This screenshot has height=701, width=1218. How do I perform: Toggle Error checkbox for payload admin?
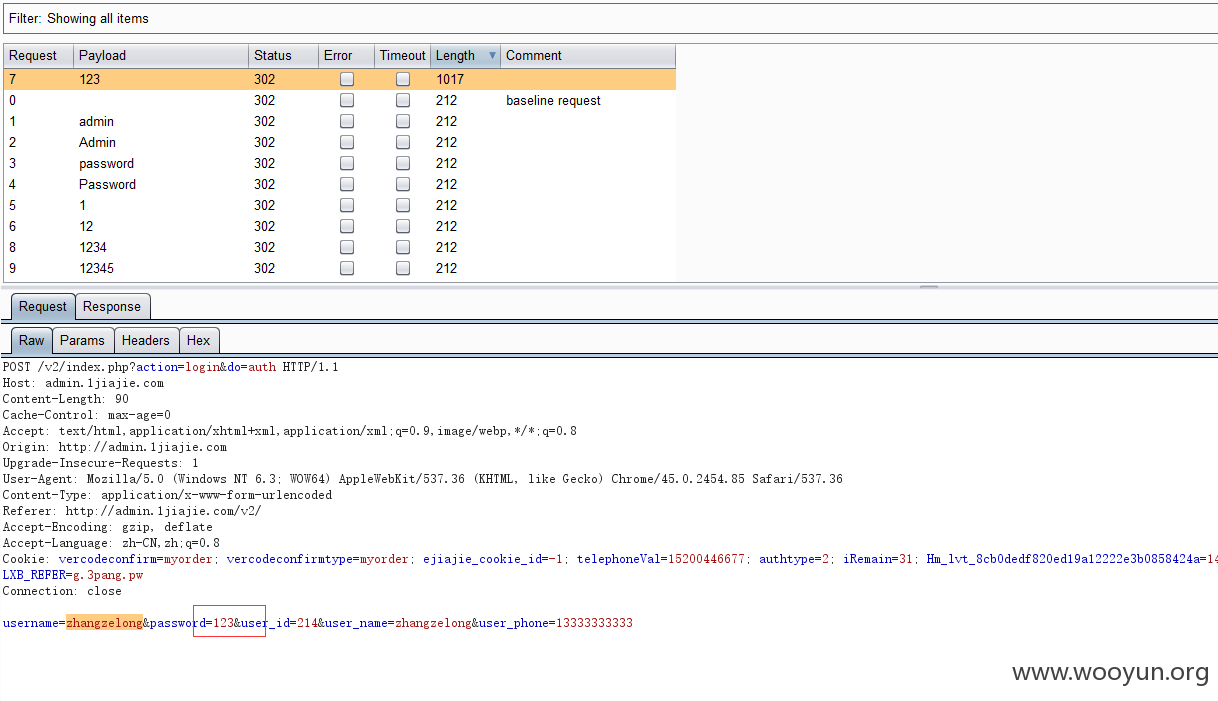(347, 121)
